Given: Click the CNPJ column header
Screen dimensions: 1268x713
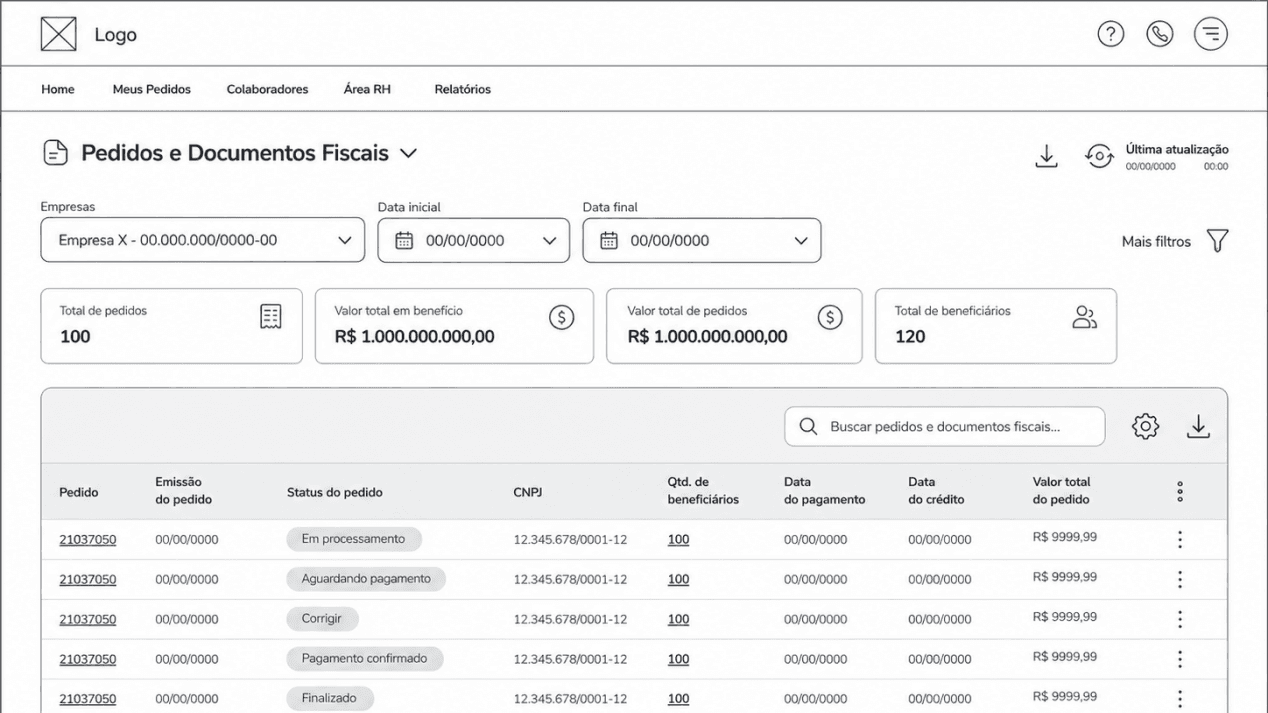Looking at the screenshot, I should tap(528, 492).
